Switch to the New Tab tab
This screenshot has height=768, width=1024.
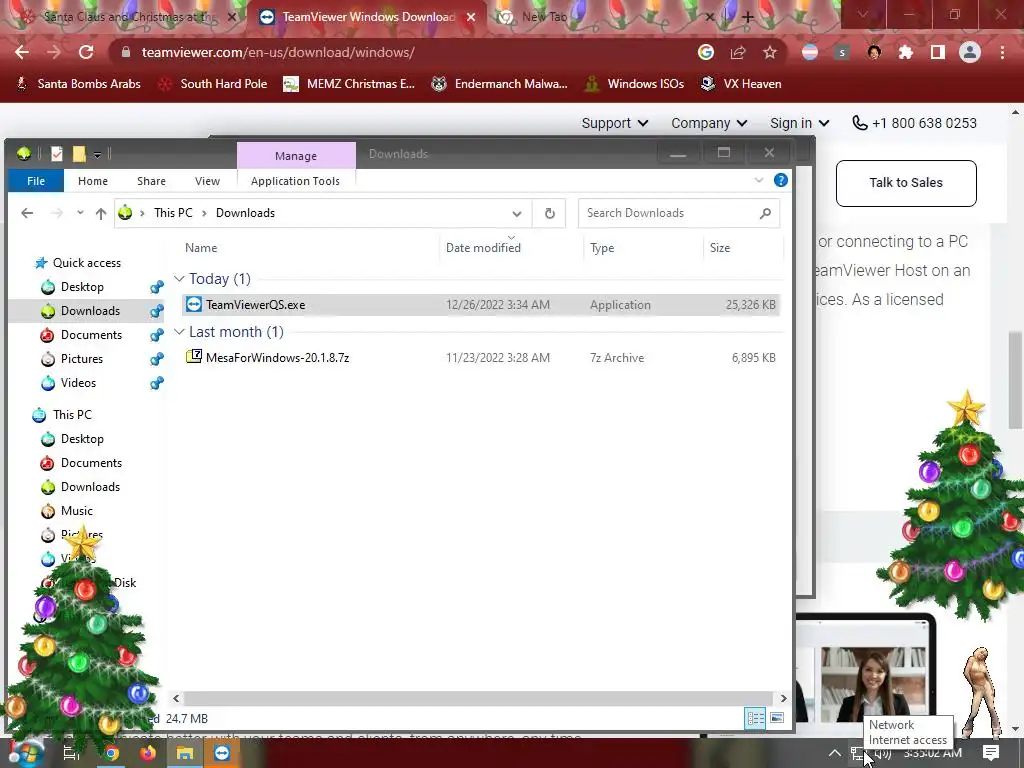tap(545, 17)
